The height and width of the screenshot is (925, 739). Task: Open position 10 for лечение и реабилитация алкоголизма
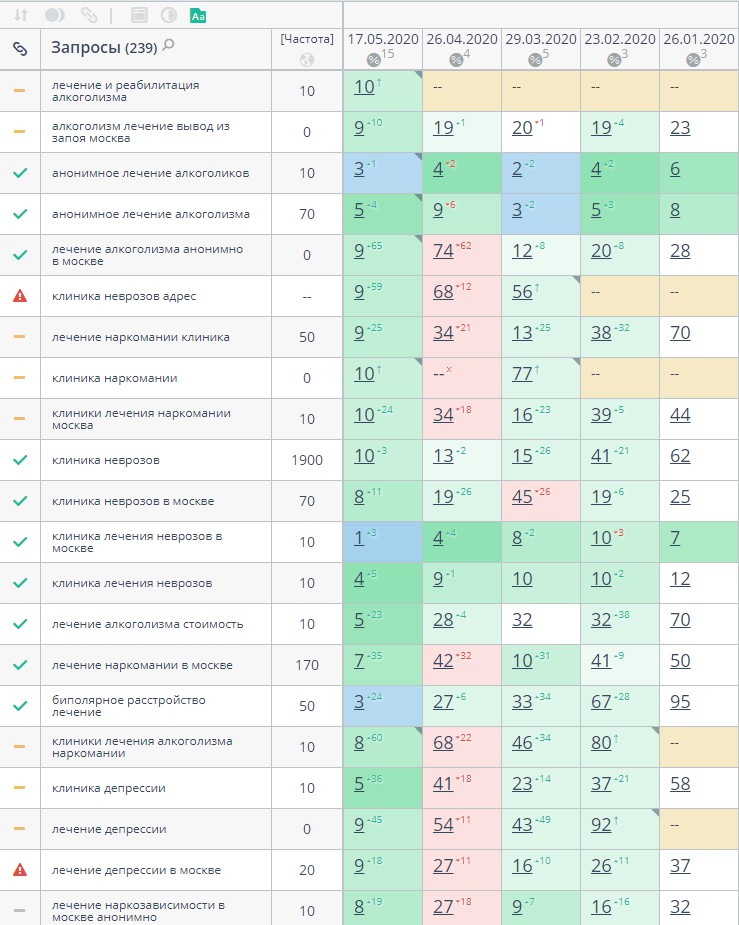(x=364, y=87)
